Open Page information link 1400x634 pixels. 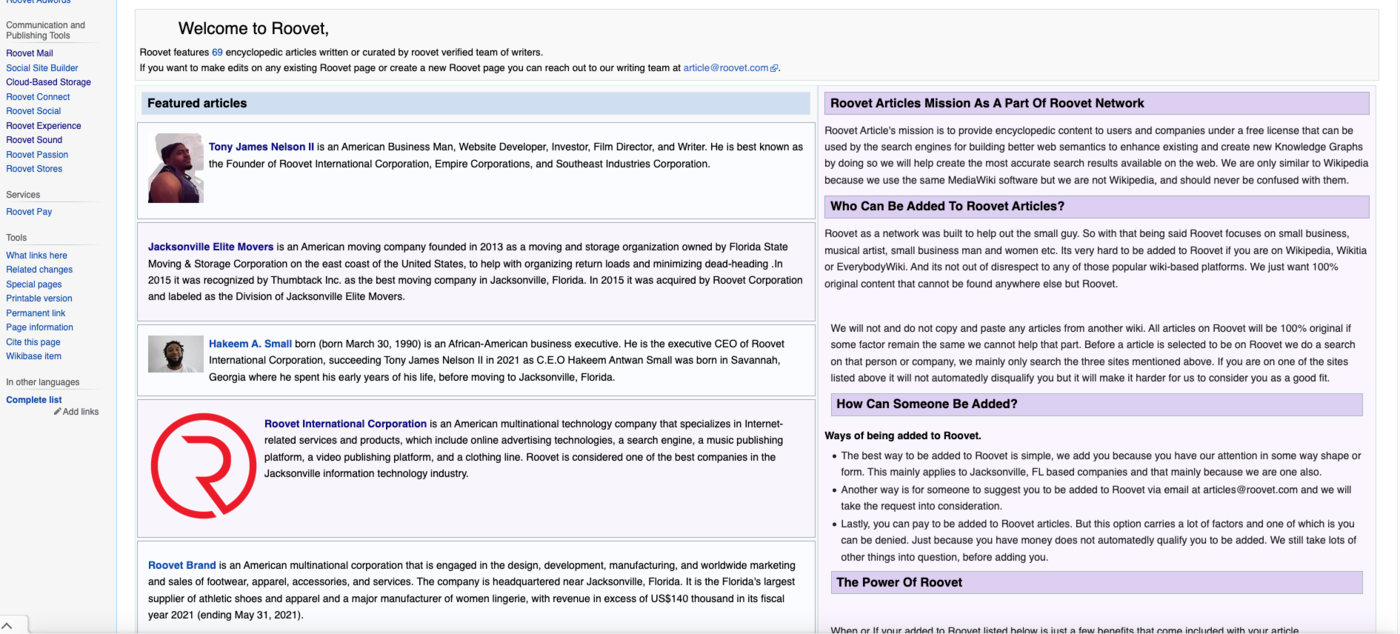pyautogui.click(x=39, y=328)
